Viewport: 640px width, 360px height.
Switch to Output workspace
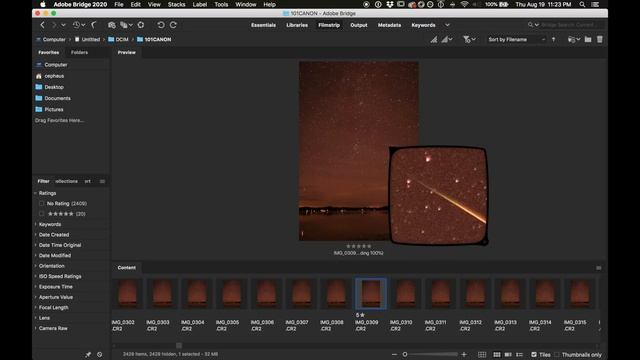pos(359,25)
